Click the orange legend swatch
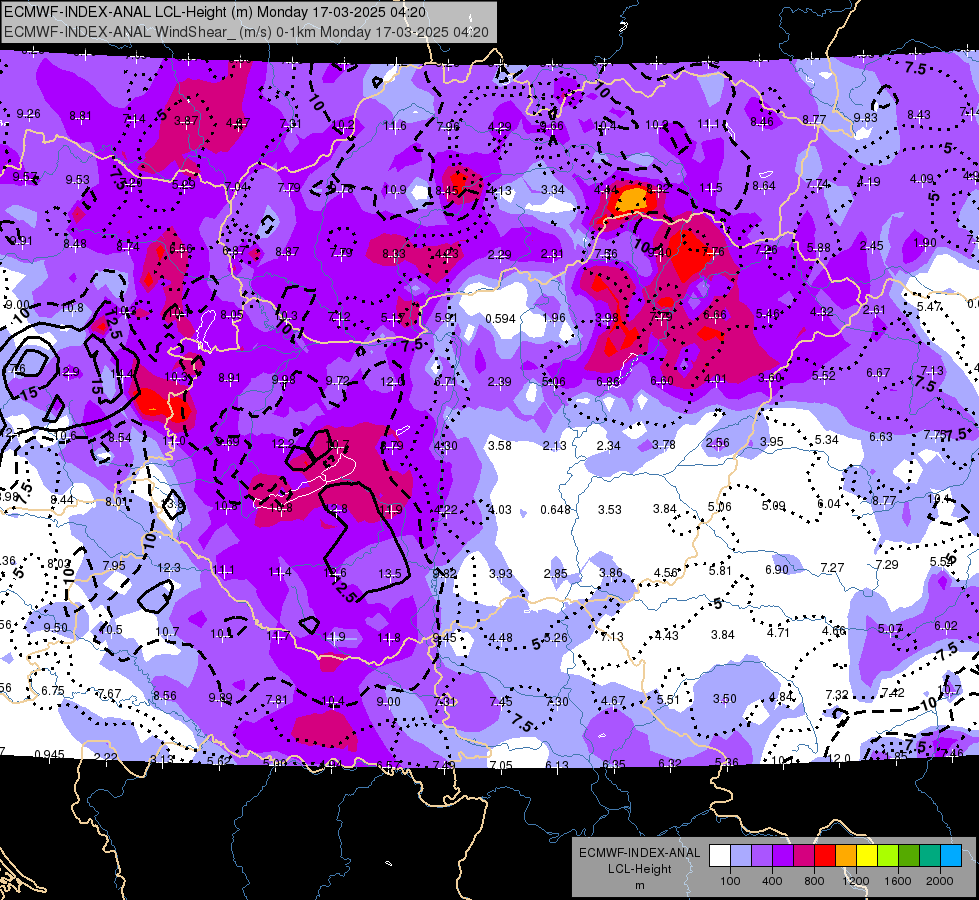 click(x=846, y=856)
